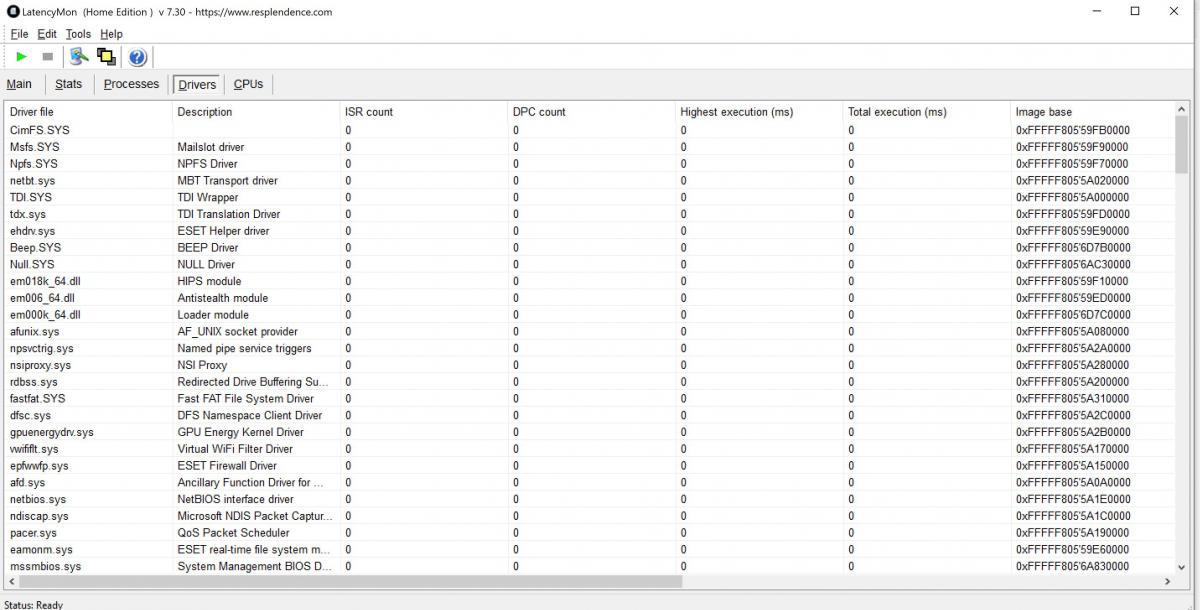Click the vertical scrollbar thumb
Screen dimensions: 1200x610
1182,145
